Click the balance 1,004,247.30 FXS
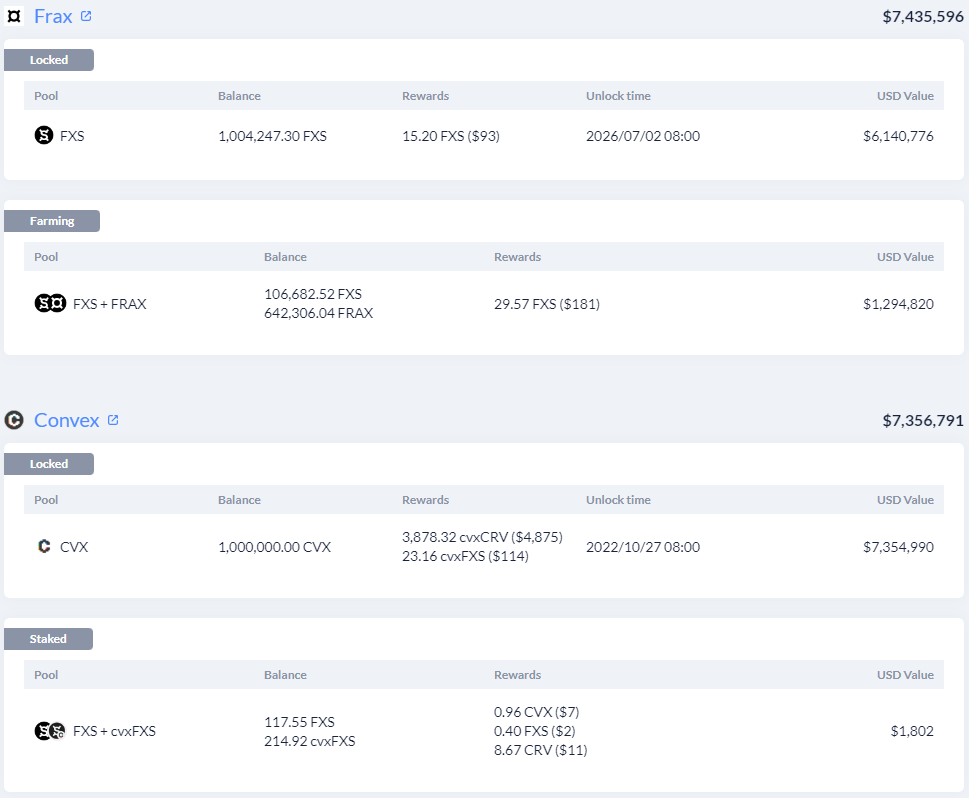The image size is (969, 798). (x=273, y=136)
